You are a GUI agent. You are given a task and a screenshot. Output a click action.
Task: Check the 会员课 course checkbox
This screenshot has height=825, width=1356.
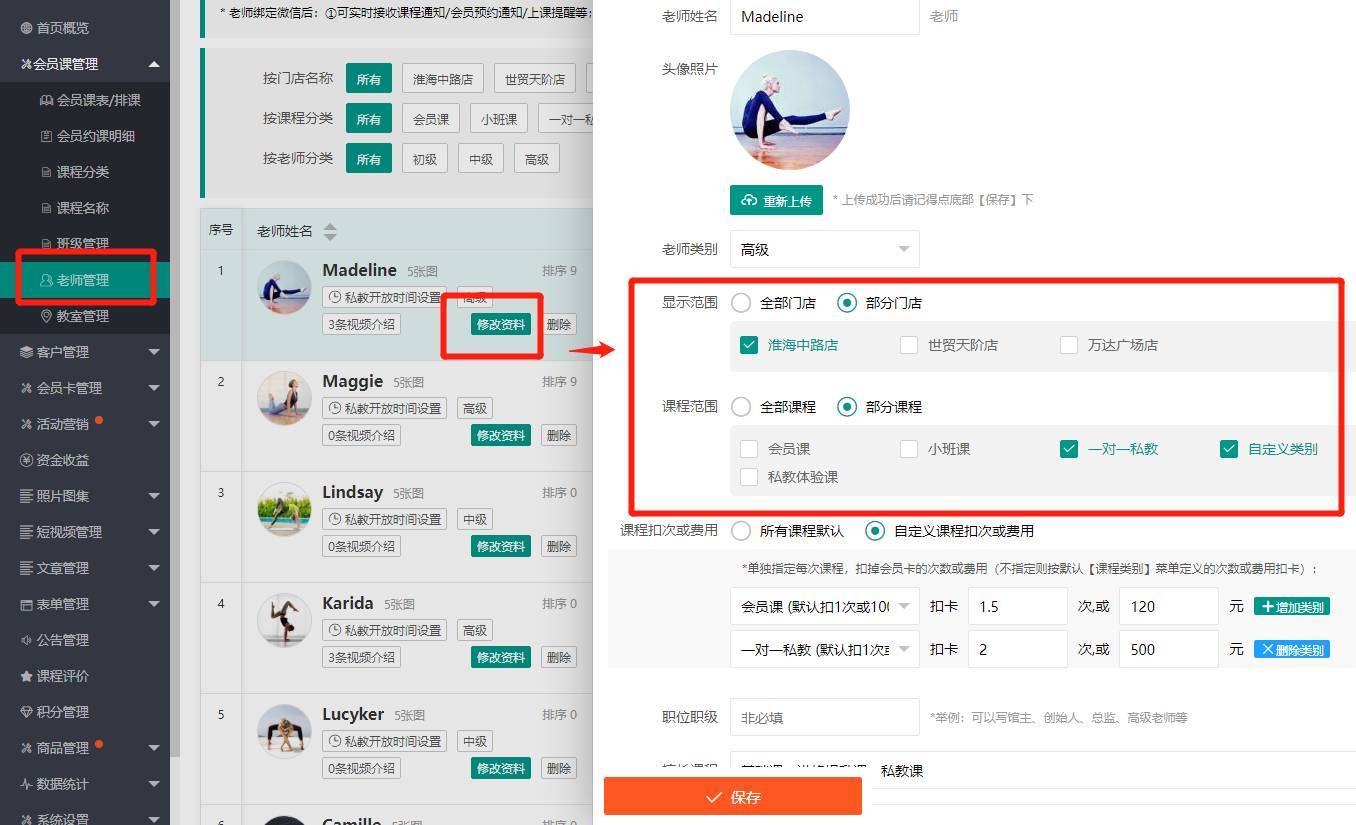749,449
